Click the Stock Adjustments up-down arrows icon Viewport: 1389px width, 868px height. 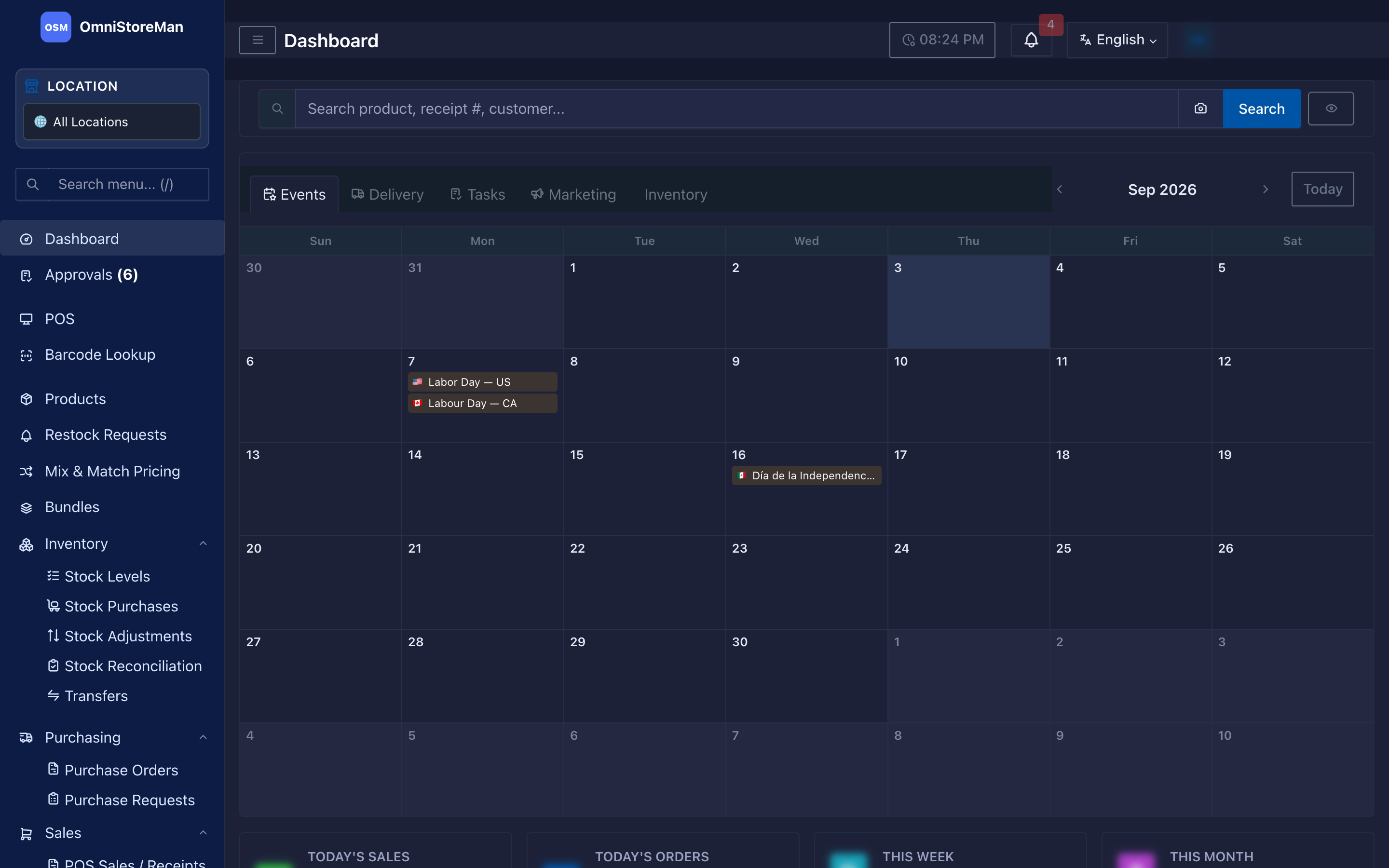coord(54,636)
